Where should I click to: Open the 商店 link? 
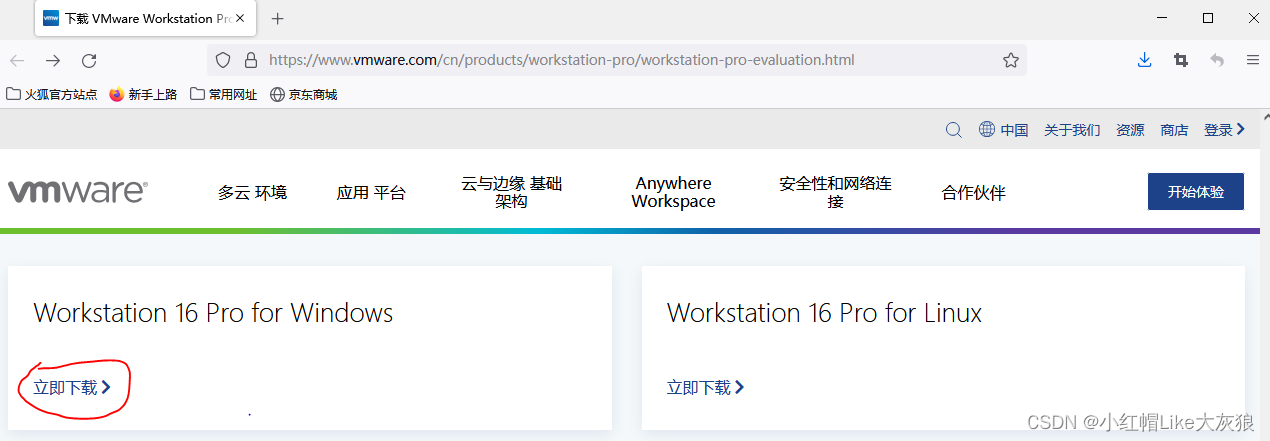click(1174, 130)
